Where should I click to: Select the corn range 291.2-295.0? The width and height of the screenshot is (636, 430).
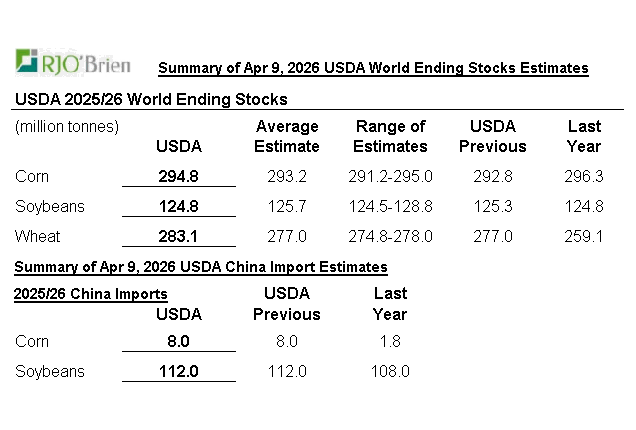coord(390,177)
